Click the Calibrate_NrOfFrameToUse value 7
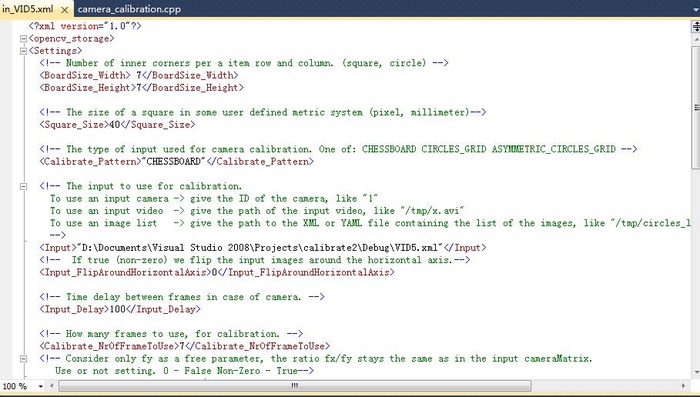This screenshot has width=700, height=397. click(182, 347)
